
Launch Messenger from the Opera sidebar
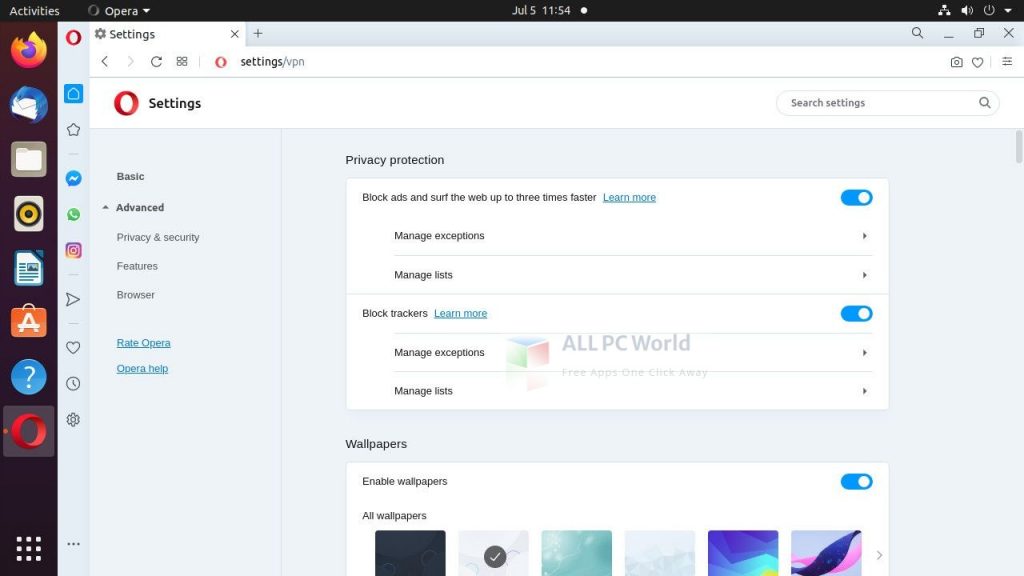(73, 178)
